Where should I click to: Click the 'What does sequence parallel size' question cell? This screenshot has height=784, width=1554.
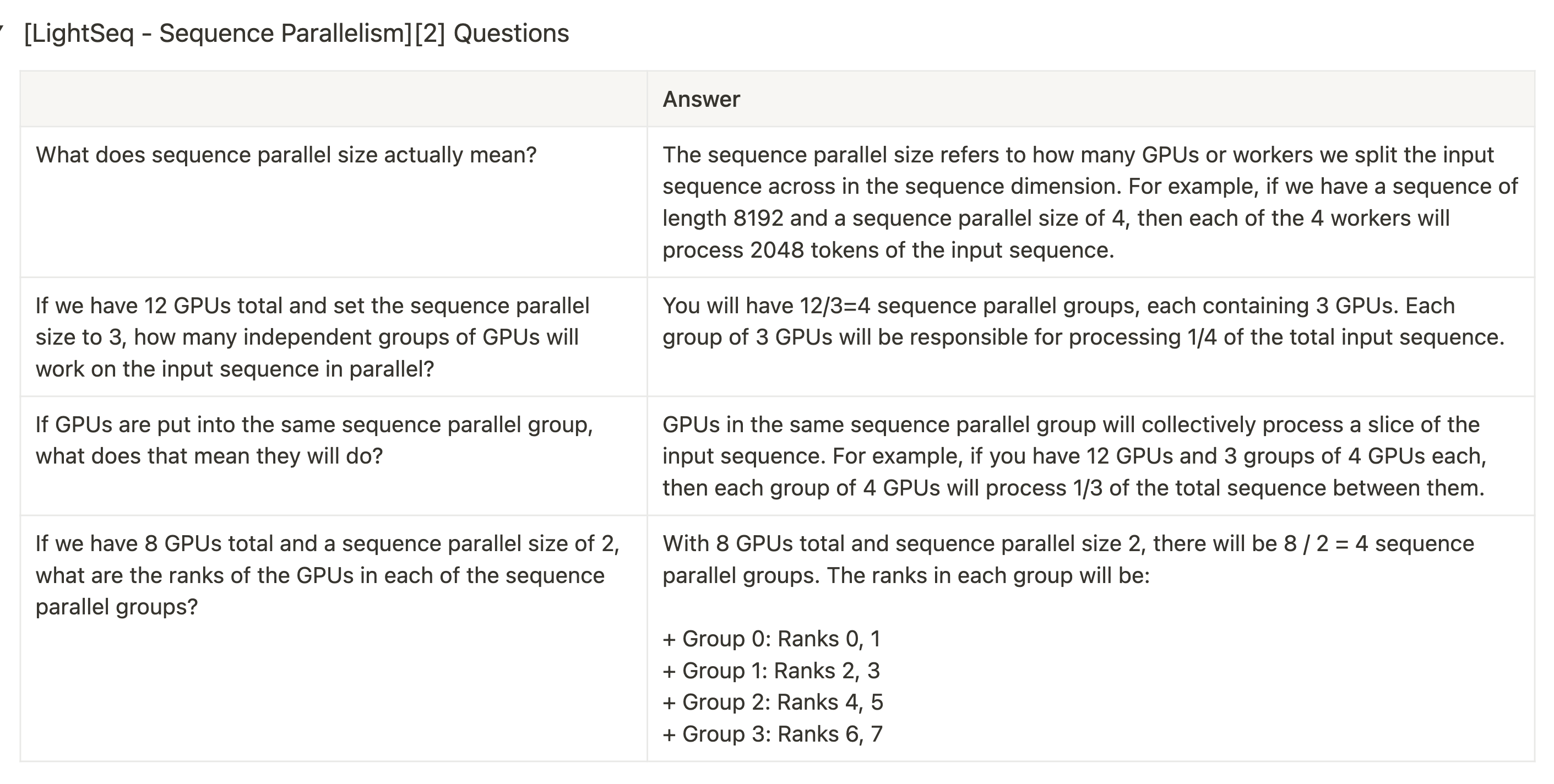coord(334,202)
